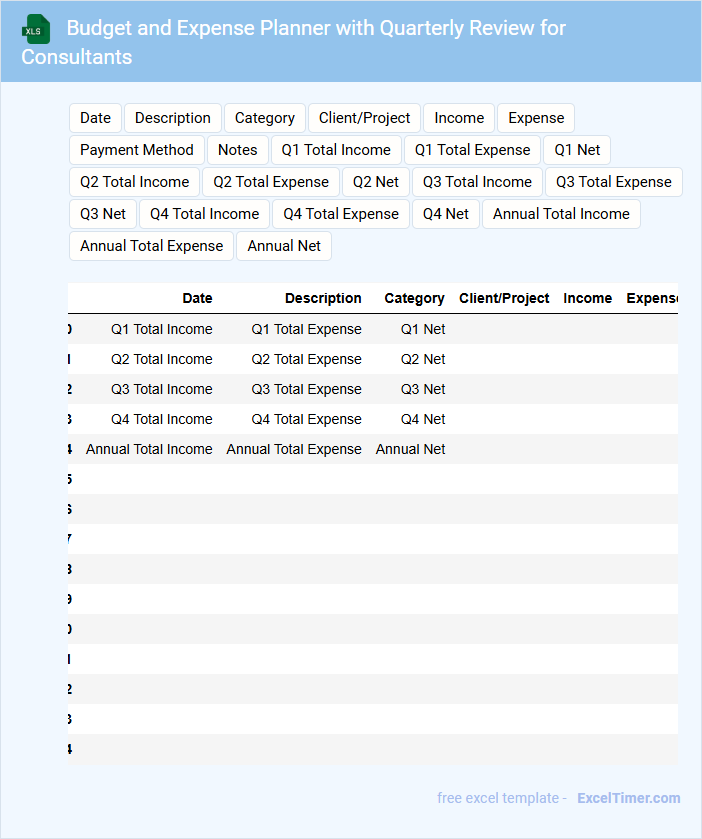Click the green XLS file icon

36,29
